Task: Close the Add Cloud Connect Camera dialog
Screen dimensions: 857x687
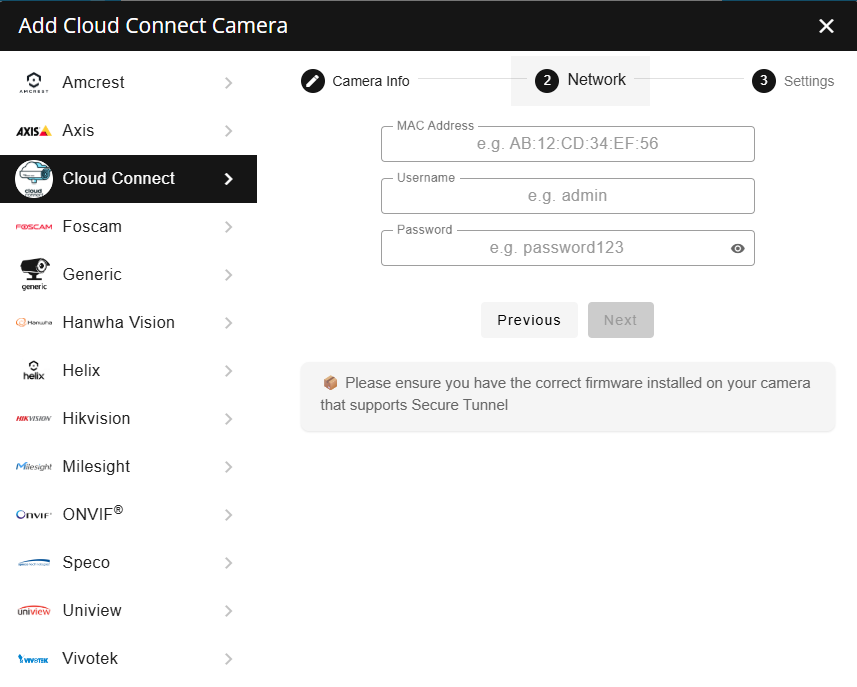Action: [x=826, y=26]
